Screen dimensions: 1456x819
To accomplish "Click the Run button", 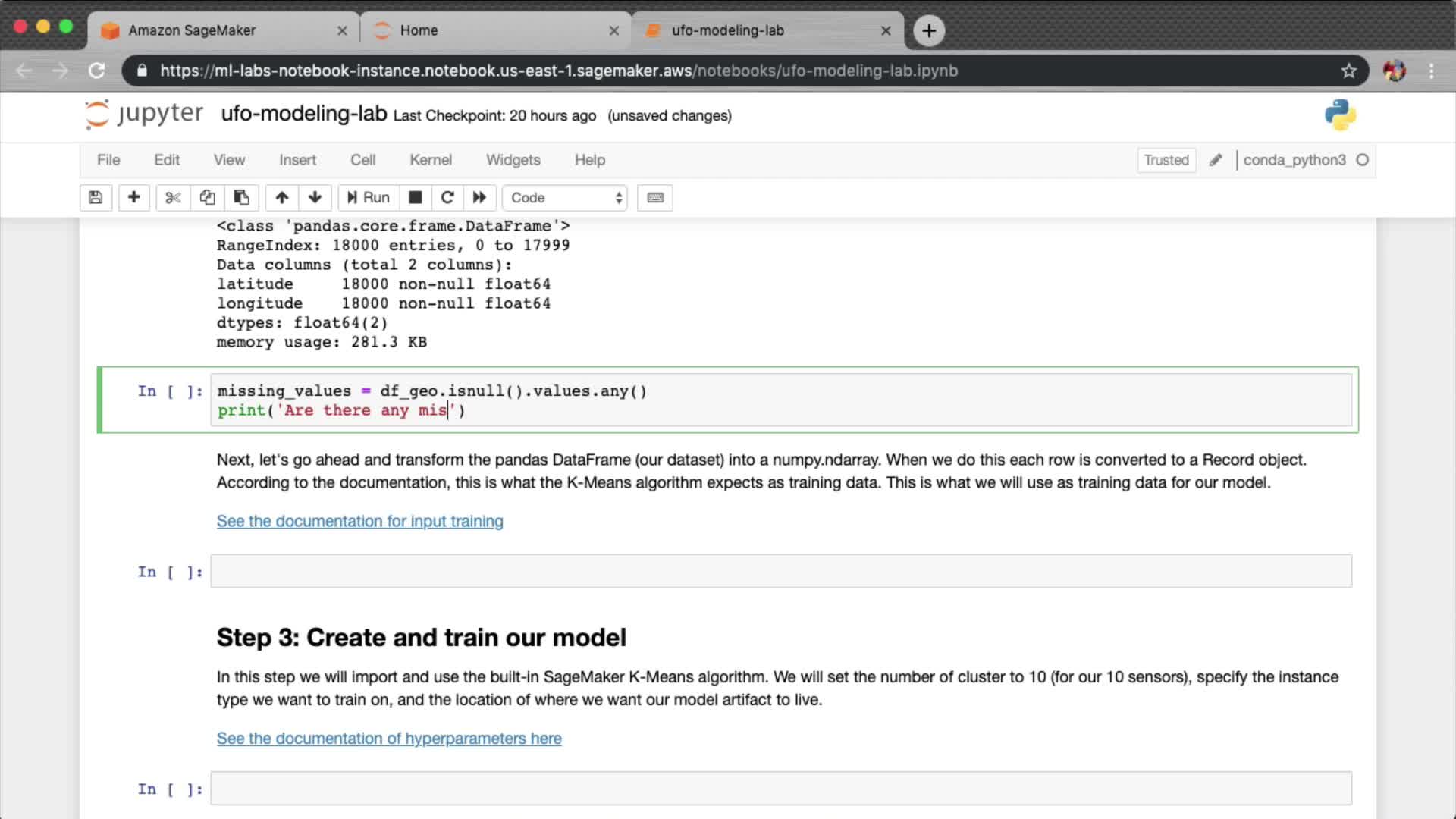I will (369, 197).
